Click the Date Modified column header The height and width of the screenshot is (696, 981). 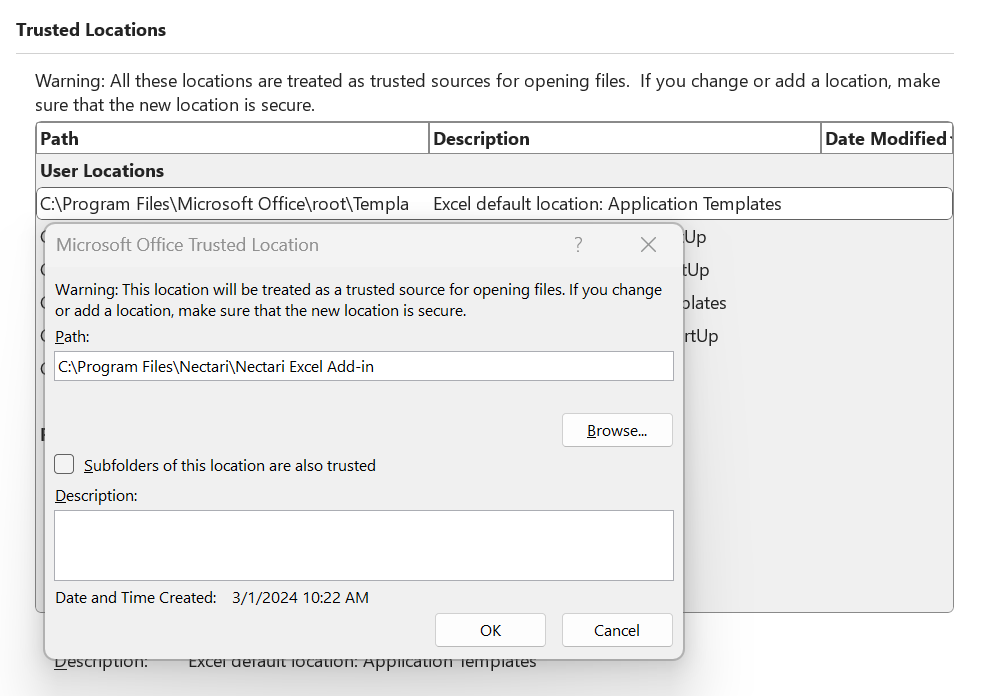[x=884, y=139]
